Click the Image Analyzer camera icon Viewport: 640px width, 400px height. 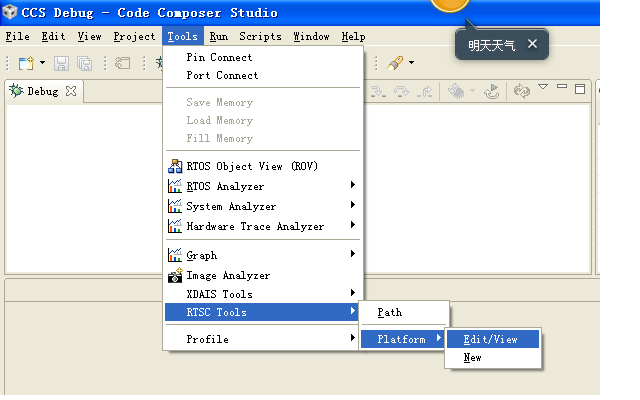click(175, 276)
